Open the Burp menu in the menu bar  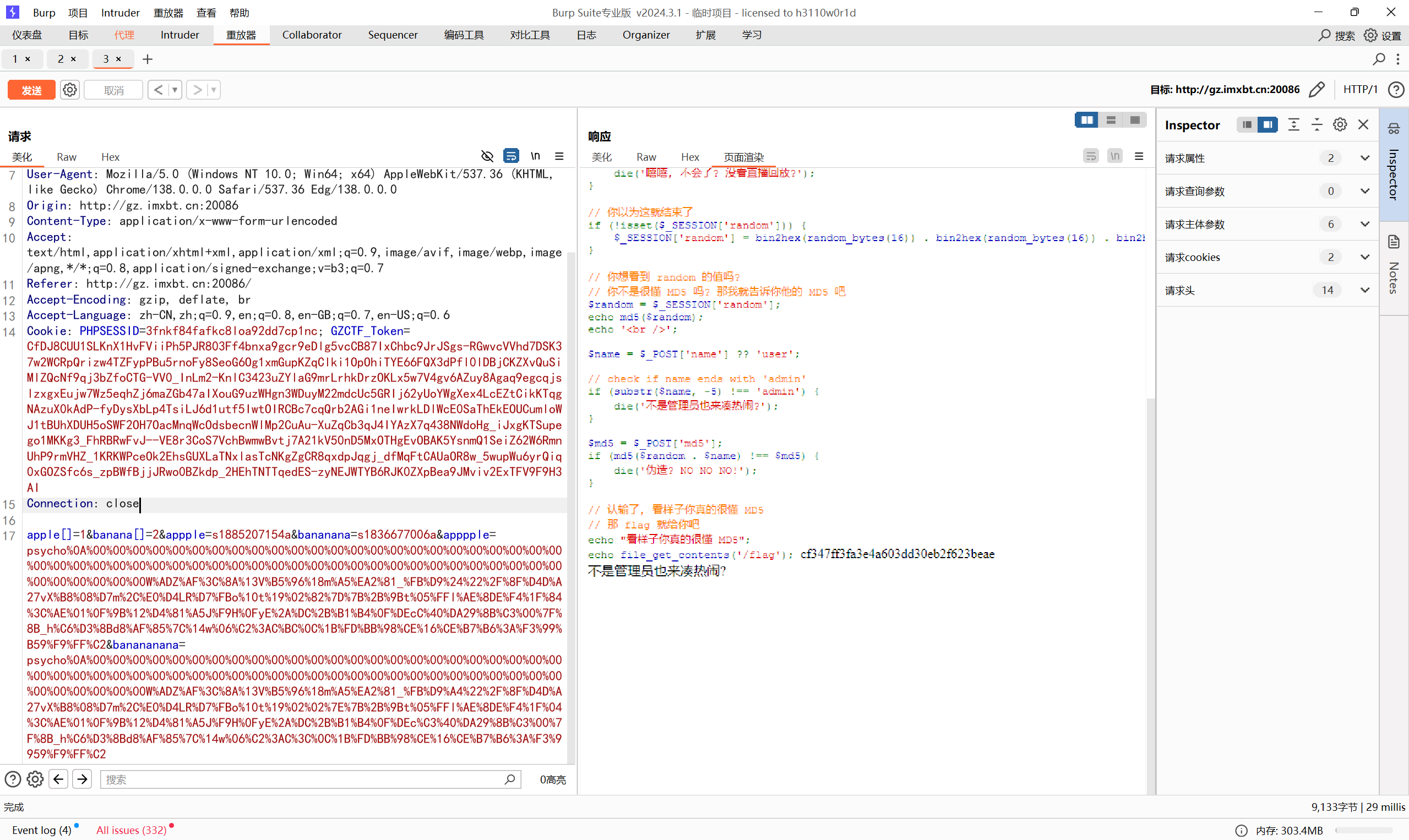43,13
